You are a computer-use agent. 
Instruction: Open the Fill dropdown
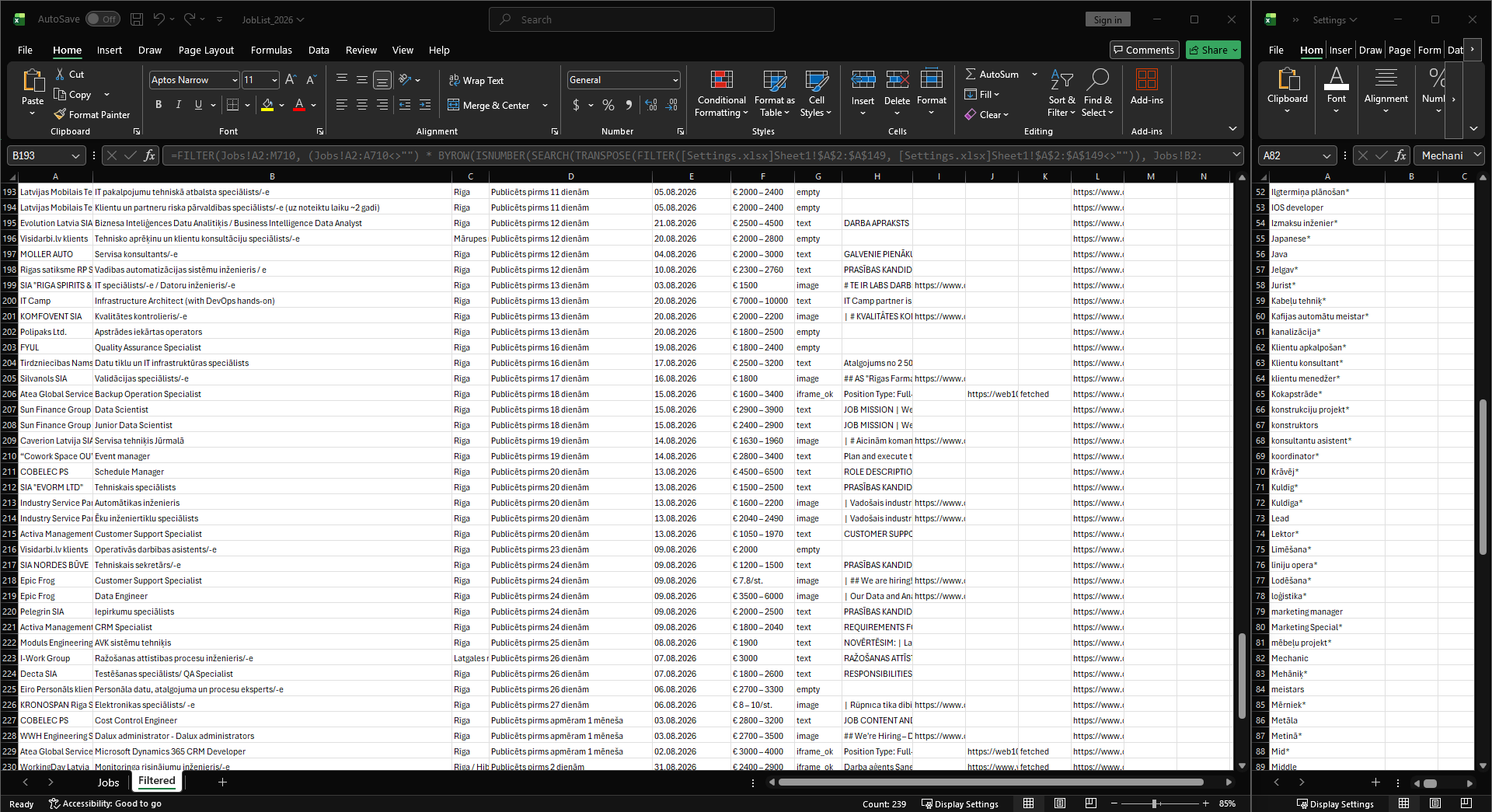click(x=982, y=94)
